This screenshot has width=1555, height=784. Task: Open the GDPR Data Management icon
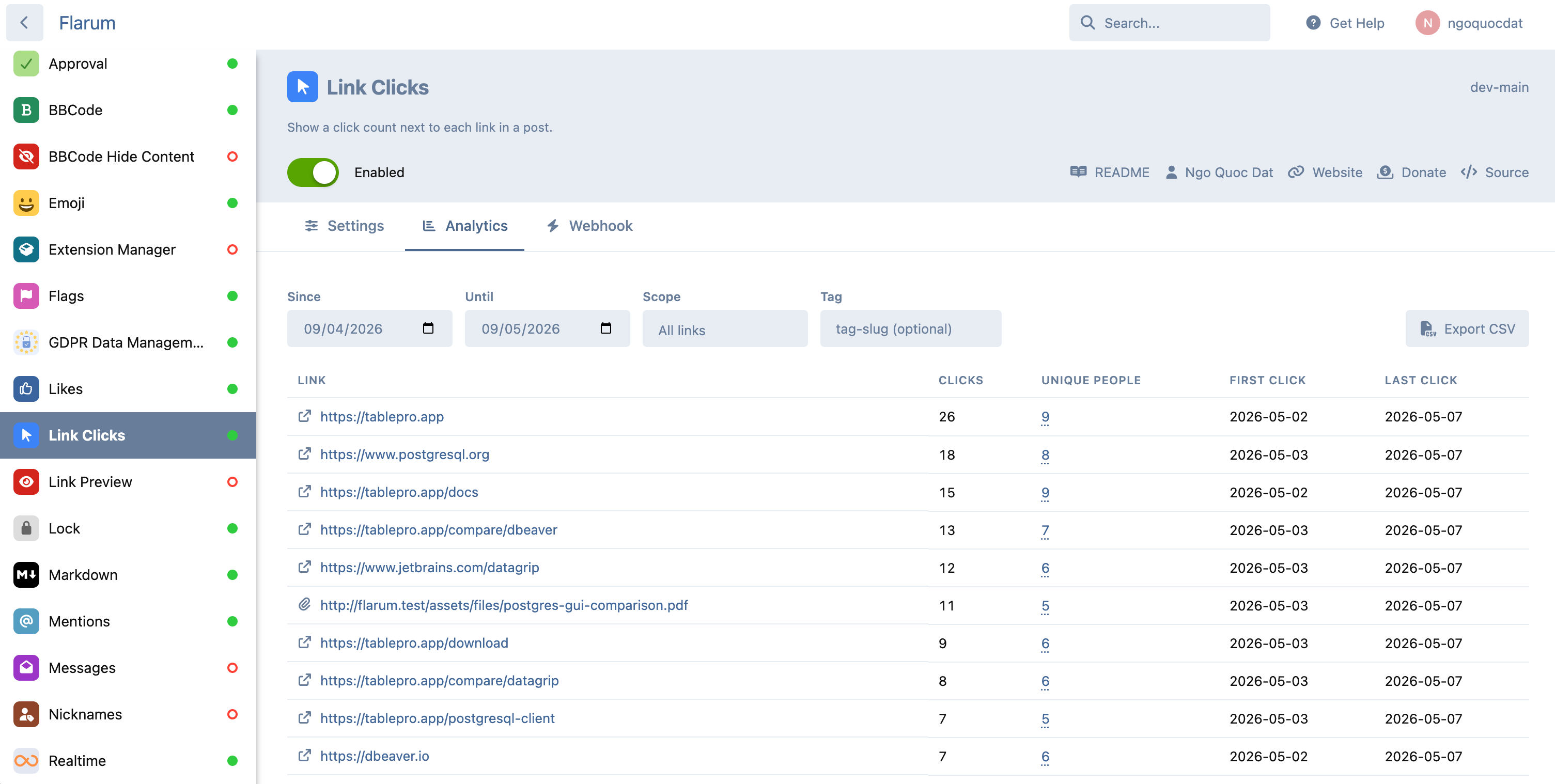pyautogui.click(x=26, y=342)
